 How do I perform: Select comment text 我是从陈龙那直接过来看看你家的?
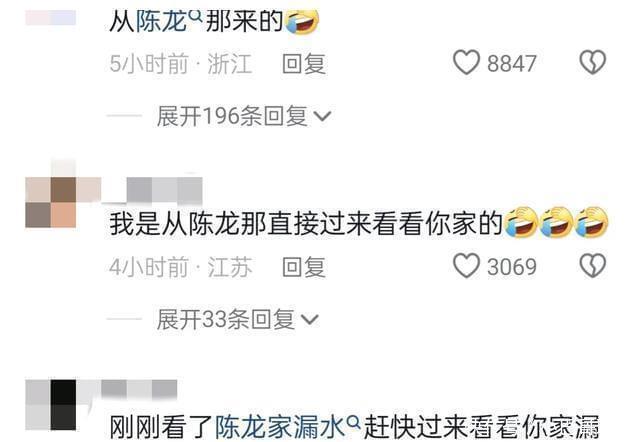306,224
